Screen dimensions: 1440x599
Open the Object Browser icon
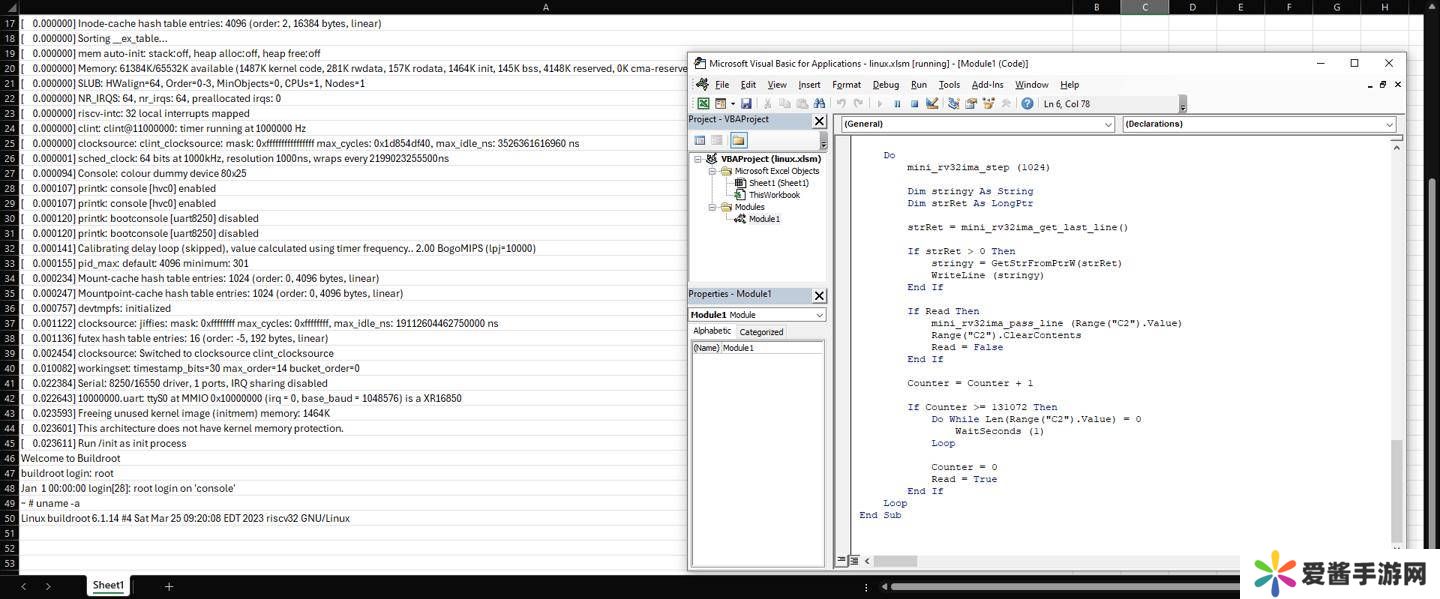tap(988, 104)
